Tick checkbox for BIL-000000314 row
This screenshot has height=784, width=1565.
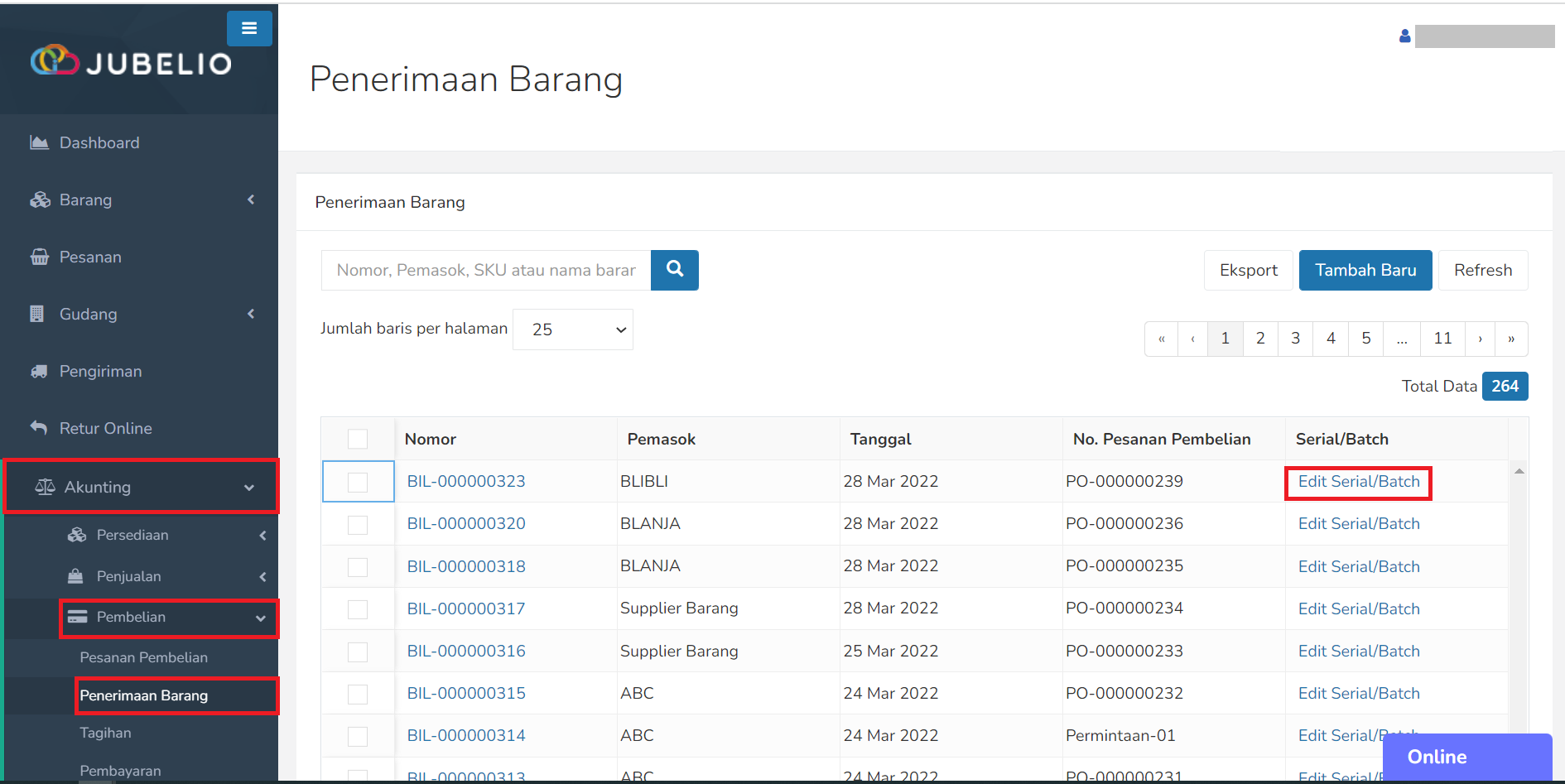[358, 736]
